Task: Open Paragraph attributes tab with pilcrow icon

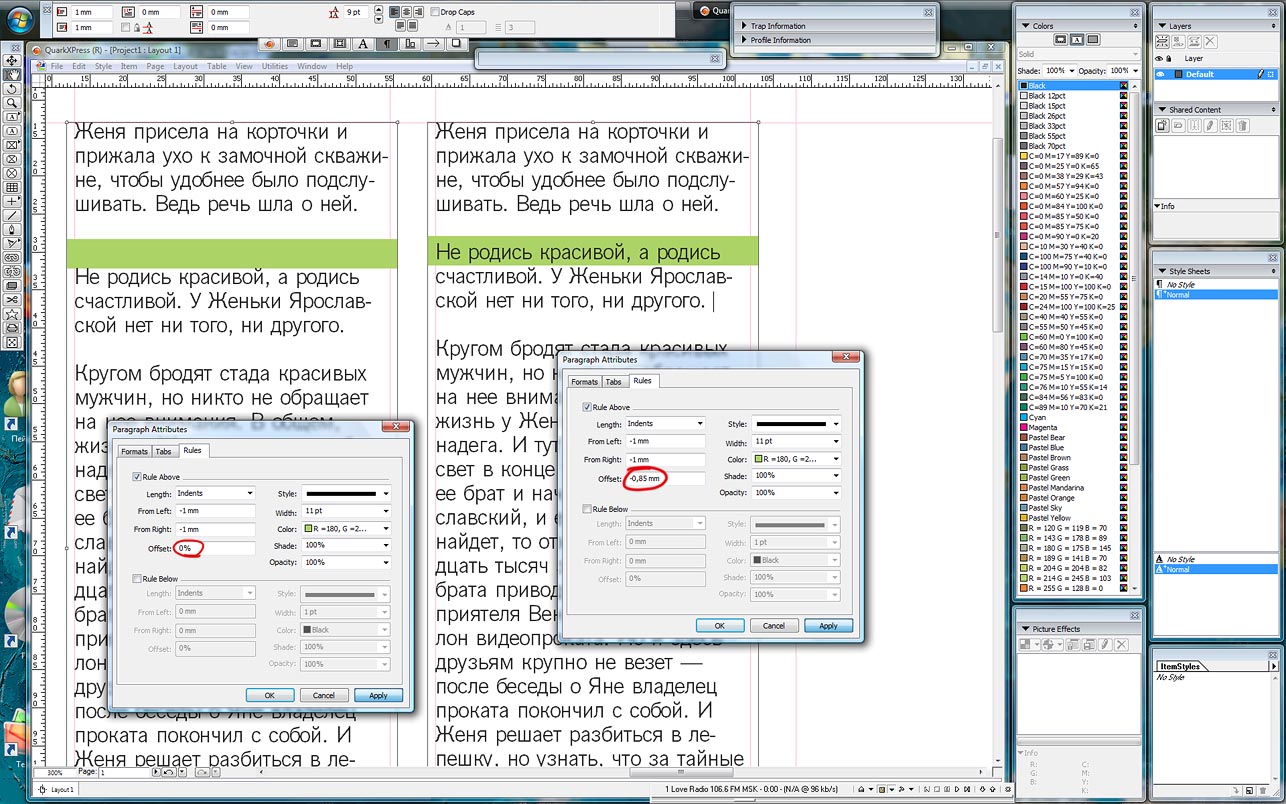Action: coord(387,44)
